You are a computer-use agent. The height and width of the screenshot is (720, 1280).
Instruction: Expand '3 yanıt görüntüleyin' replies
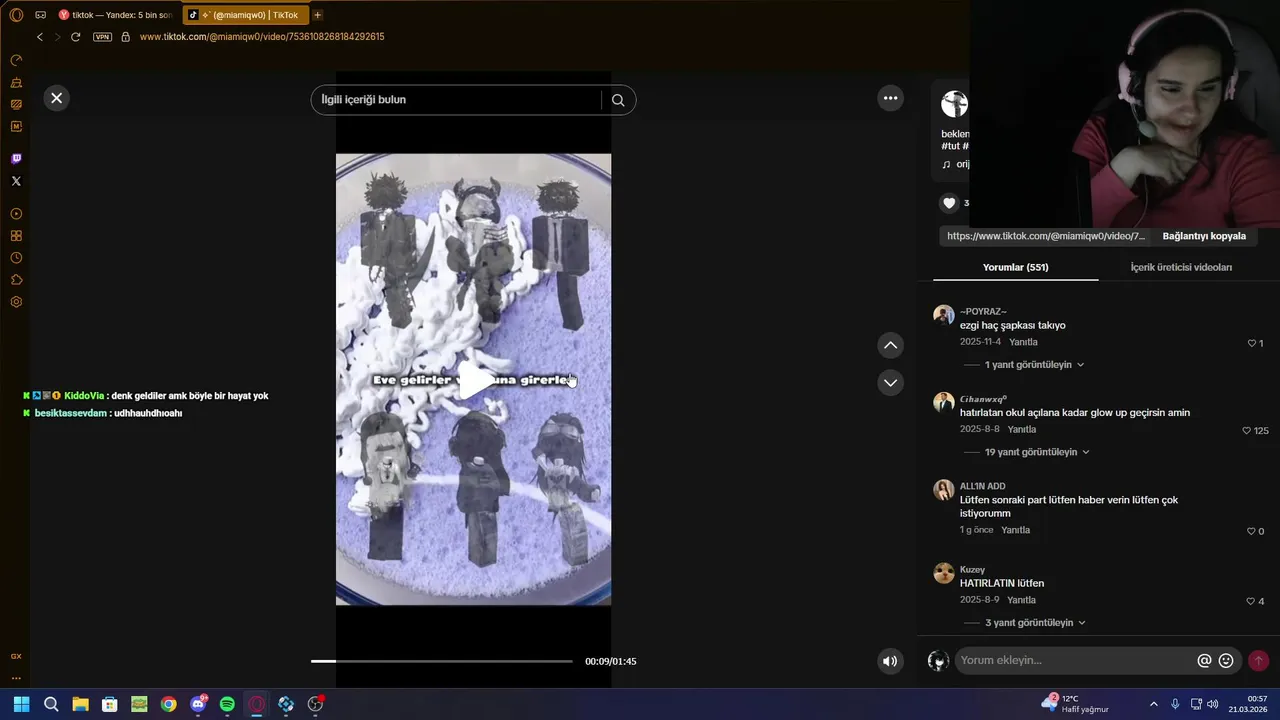pos(1035,623)
